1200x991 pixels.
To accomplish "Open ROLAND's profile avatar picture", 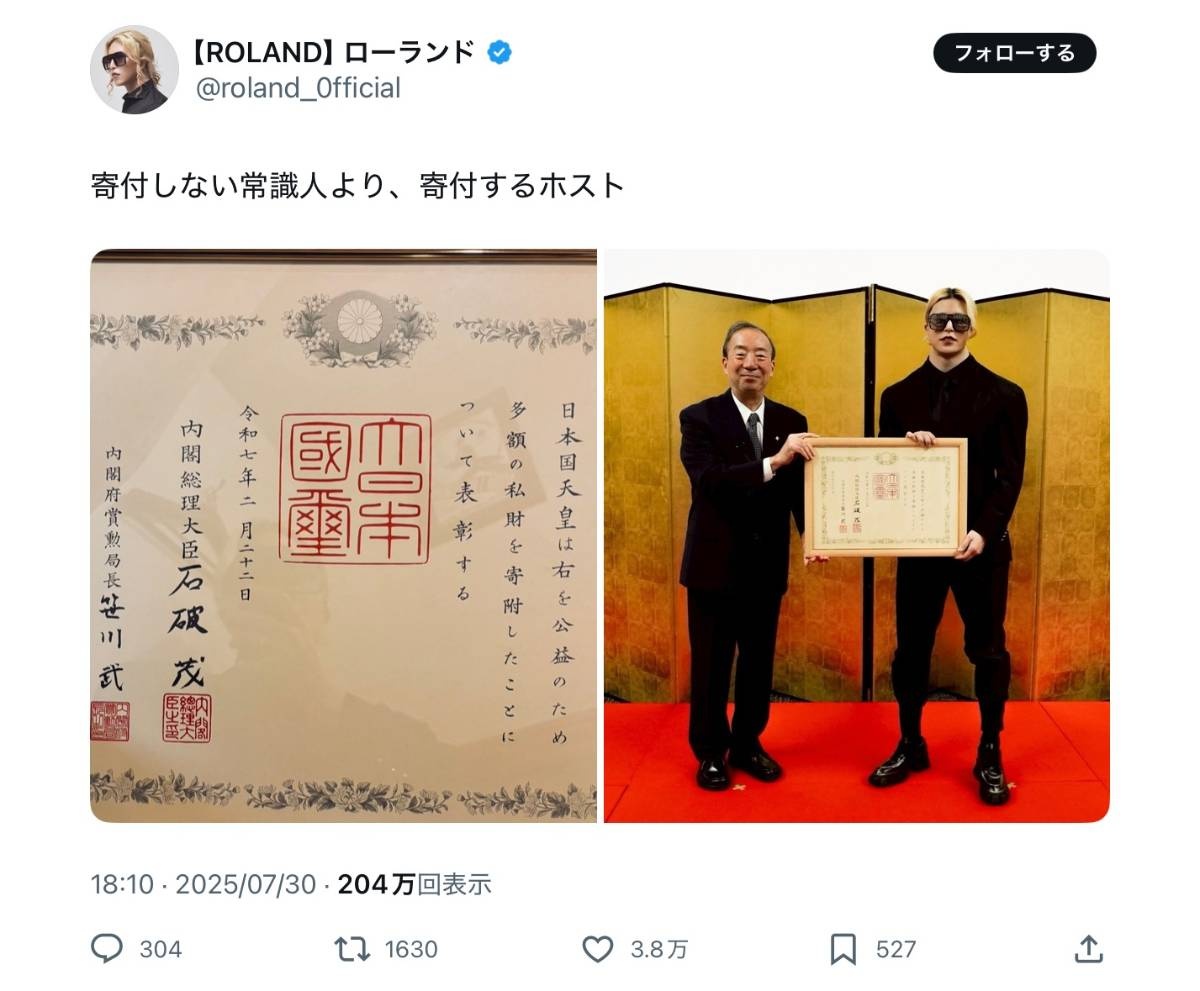I will 134,70.
